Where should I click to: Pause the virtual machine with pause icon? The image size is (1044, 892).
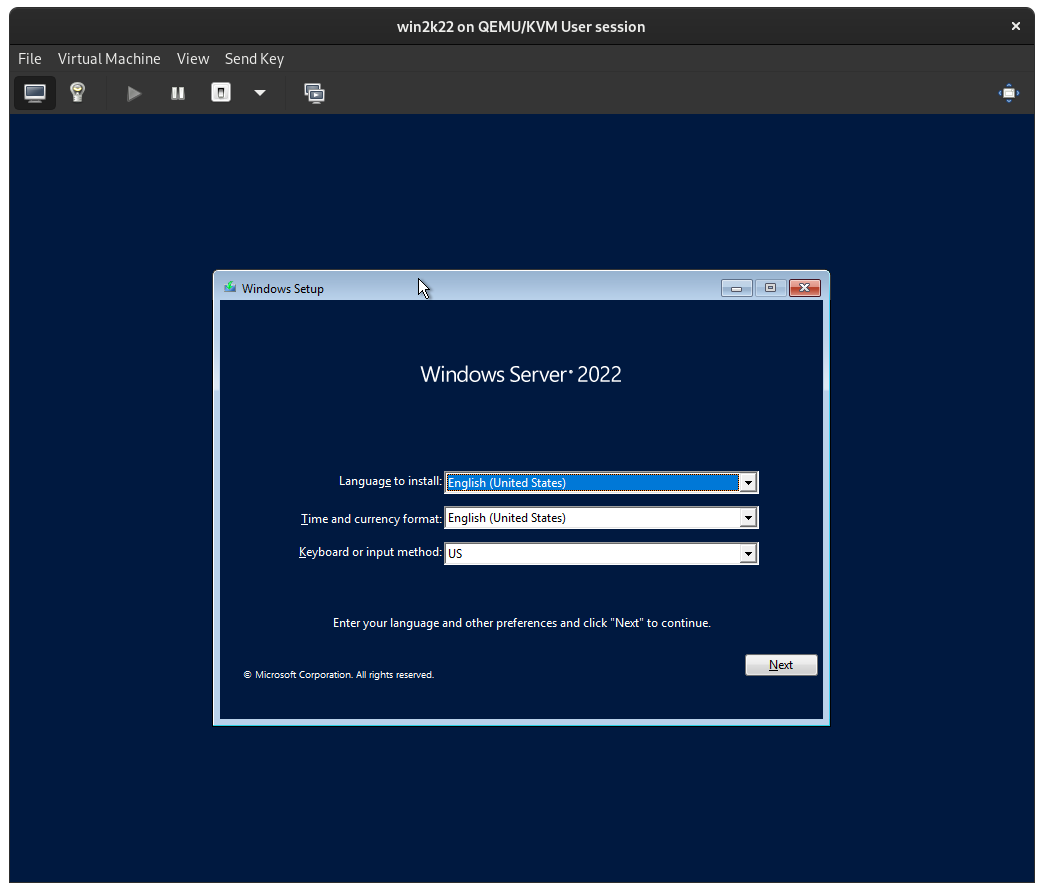(x=177, y=92)
